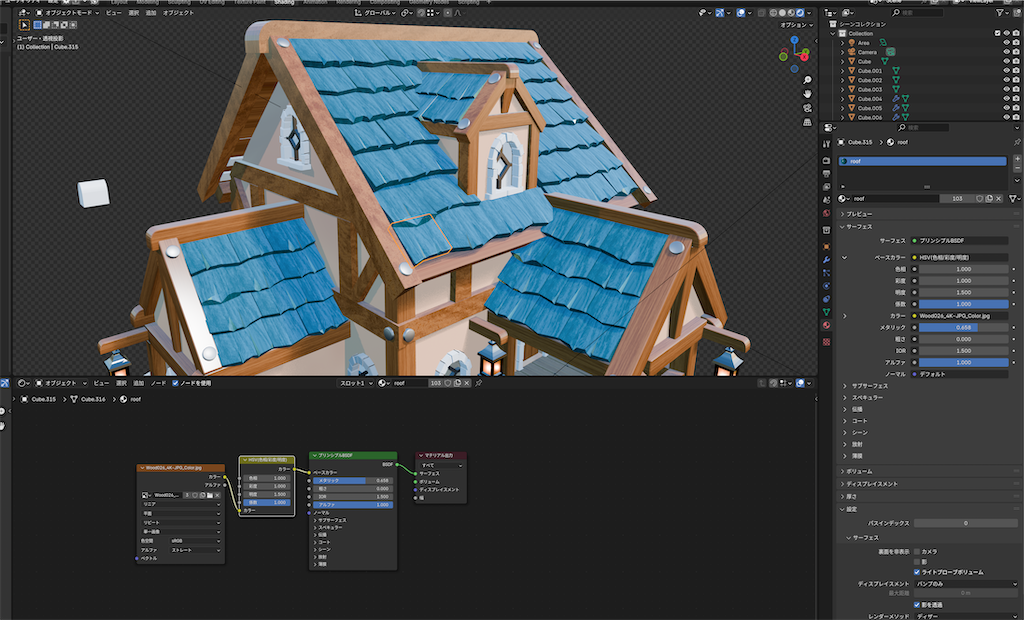
Task: Hide Camera in outliner with eye icon
Action: [1006, 52]
